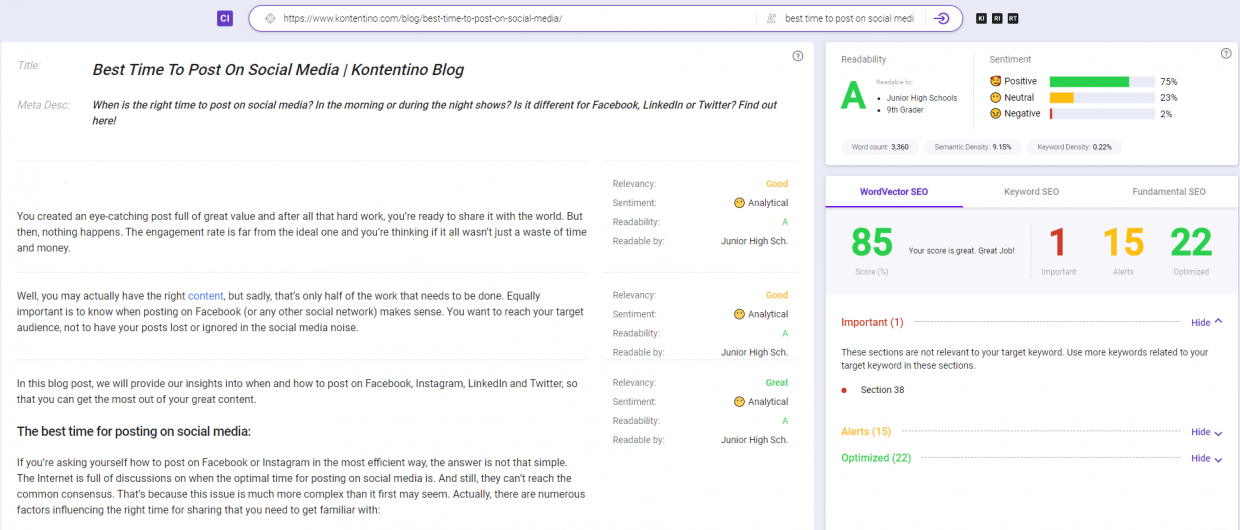Screen dimensions: 1240x530
Task: Open the KI tool icon
Action: [981, 18]
